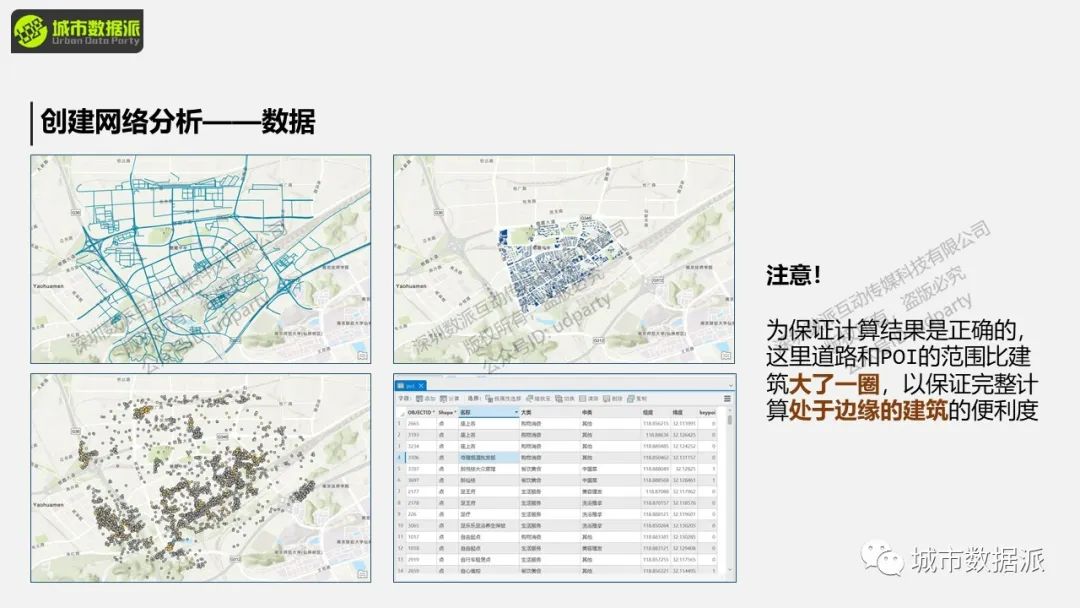Click the WeChat 城市数据派 account icon
1080x608 pixels.
pos(881,558)
